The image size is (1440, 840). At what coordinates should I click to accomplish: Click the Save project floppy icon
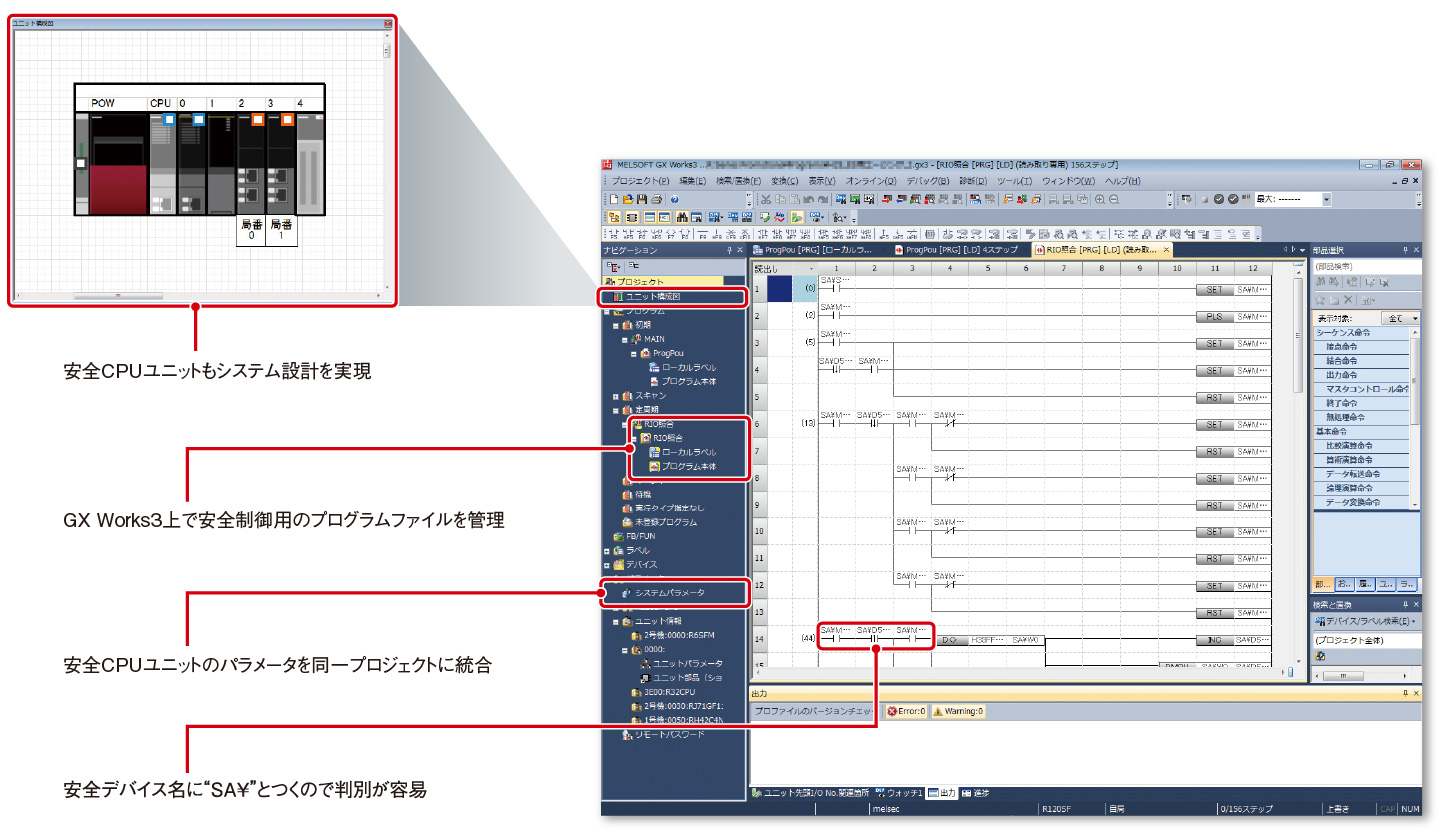[x=642, y=200]
